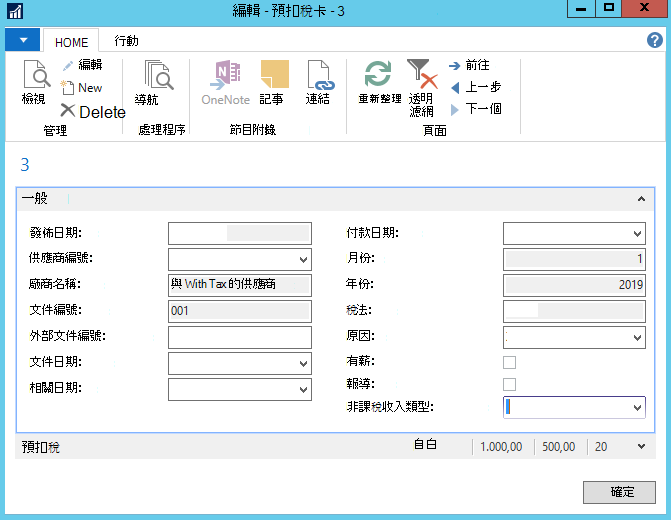Click the 文件編號 field showing 001
671x520 pixels.
[x=240, y=311]
